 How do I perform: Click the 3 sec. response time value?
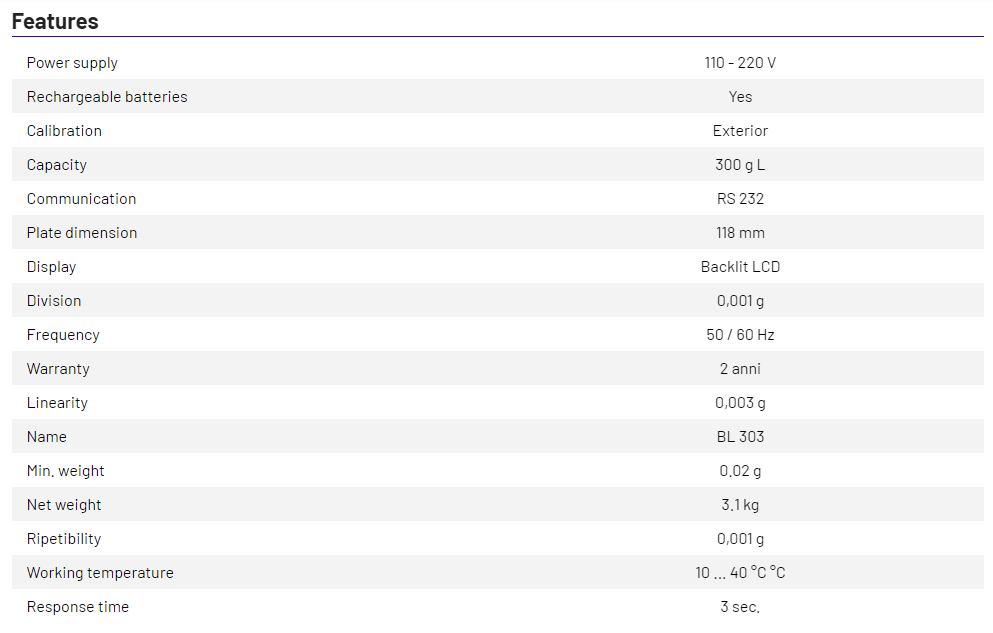pos(740,607)
